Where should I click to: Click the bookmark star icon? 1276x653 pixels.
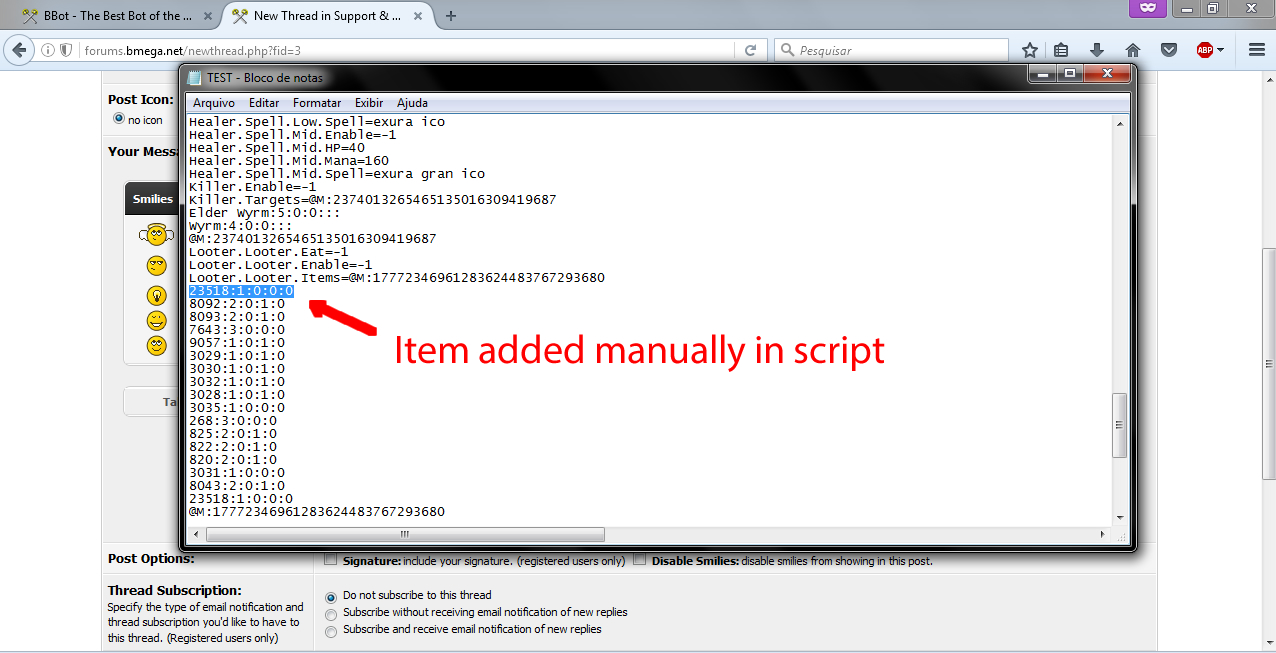tap(1030, 50)
